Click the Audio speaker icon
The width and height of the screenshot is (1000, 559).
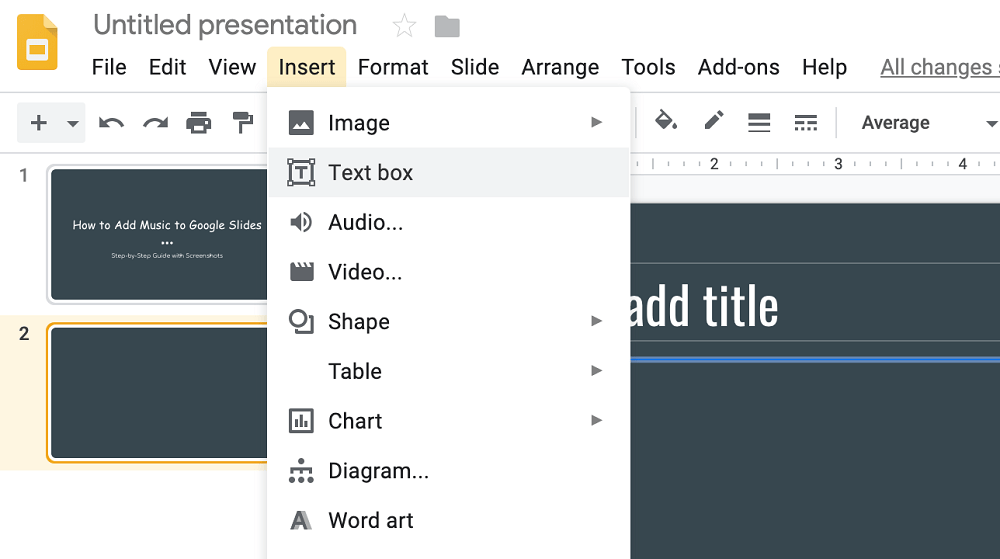(301, 222)
